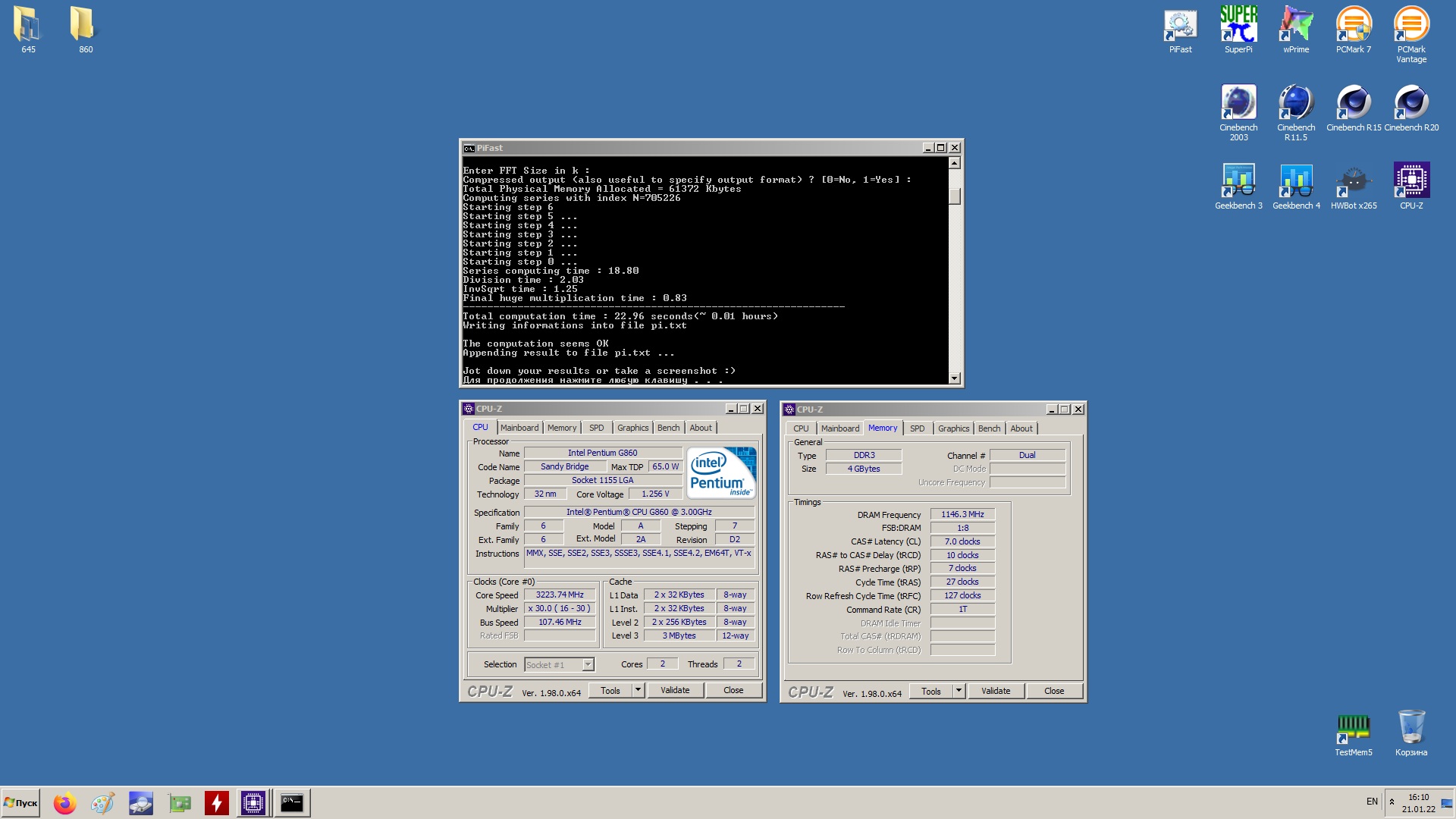The height and width of the screenshot is (819, 1456).
Task: Switch to SPD tab in right CPU-Z
Action: (x=918, y=428)
